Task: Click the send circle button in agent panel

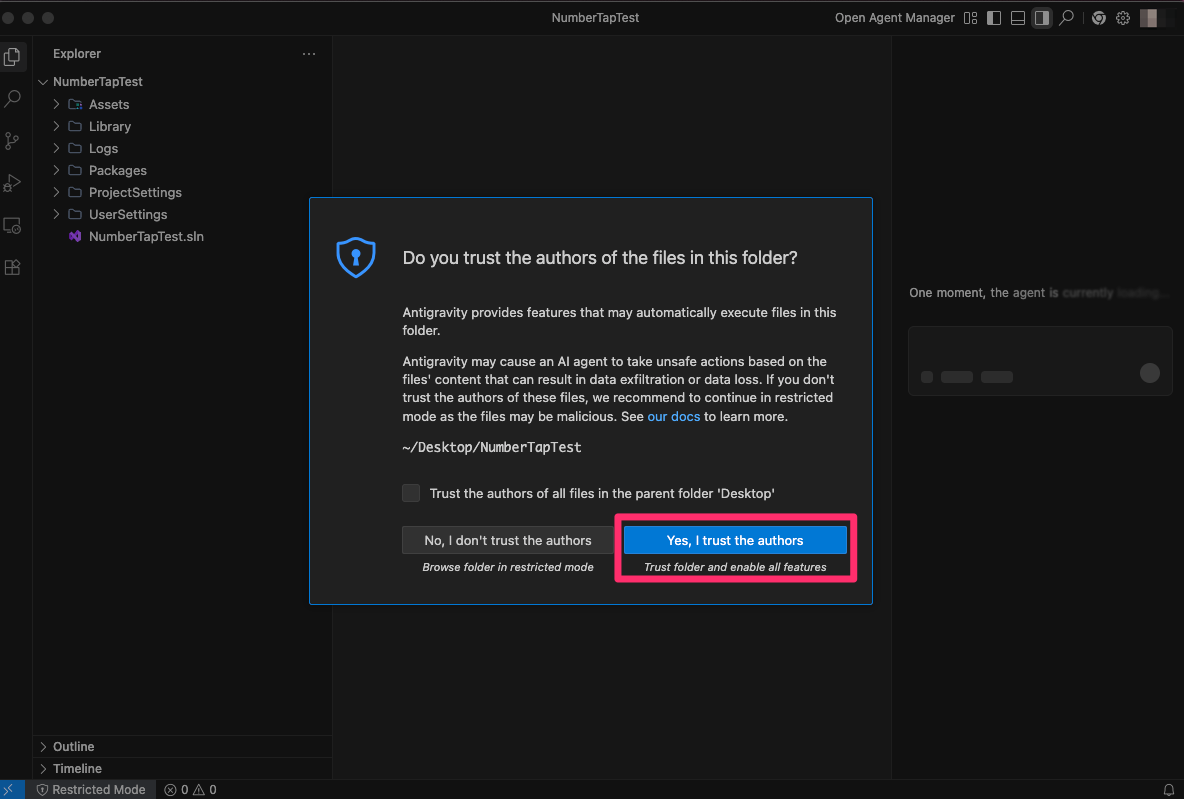Action: tap(1149, 373)
